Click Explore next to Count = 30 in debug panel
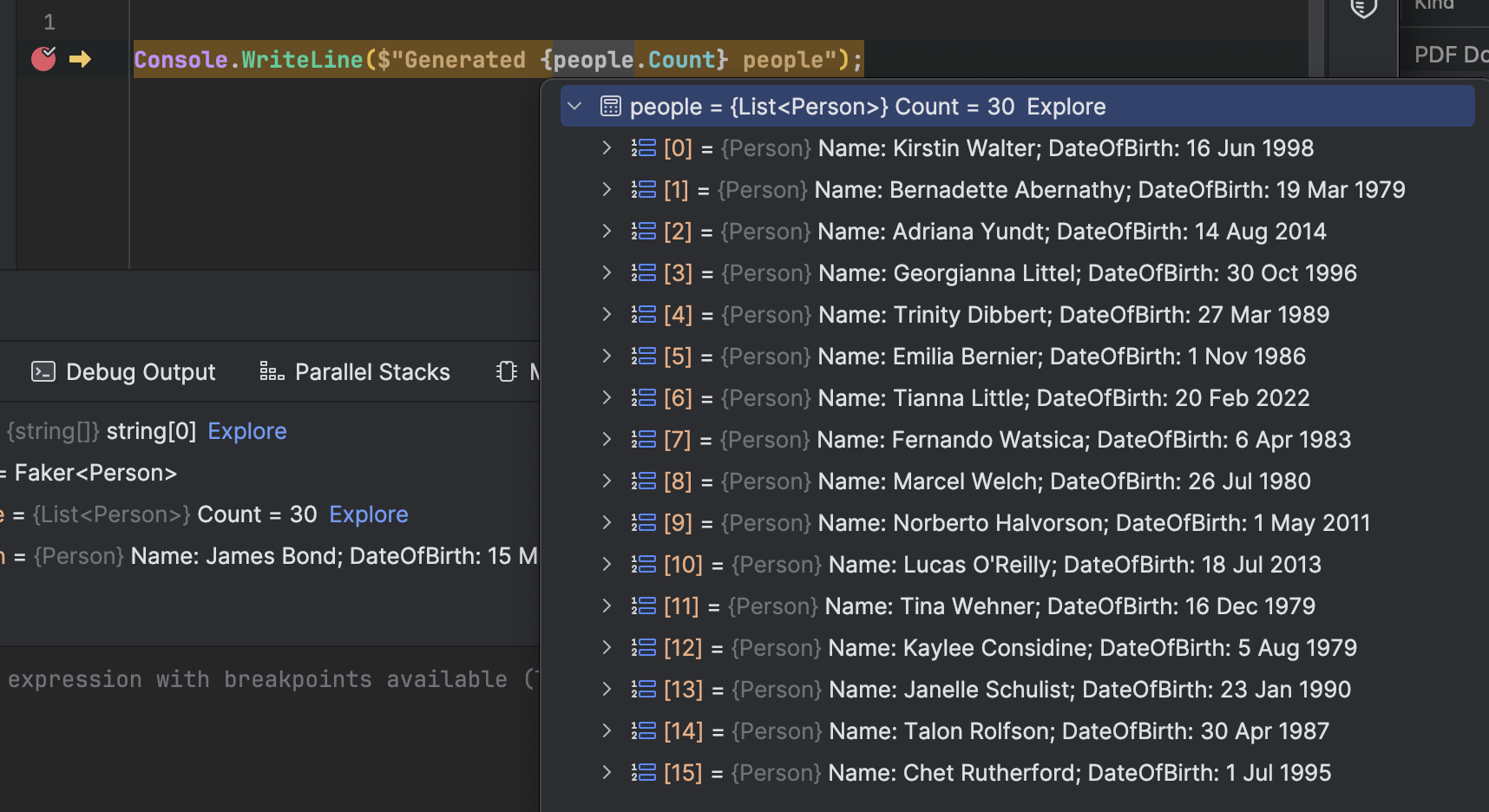The height and width of the screenshot is (812, 1489). click(368, 514)
